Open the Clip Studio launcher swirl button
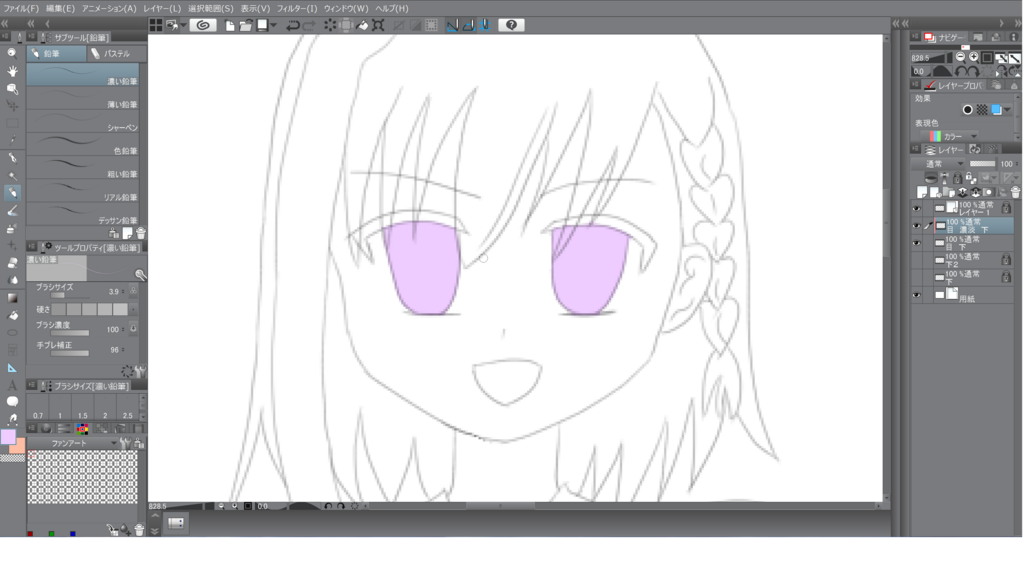The image size is (1024, 576). click(203, 25)
